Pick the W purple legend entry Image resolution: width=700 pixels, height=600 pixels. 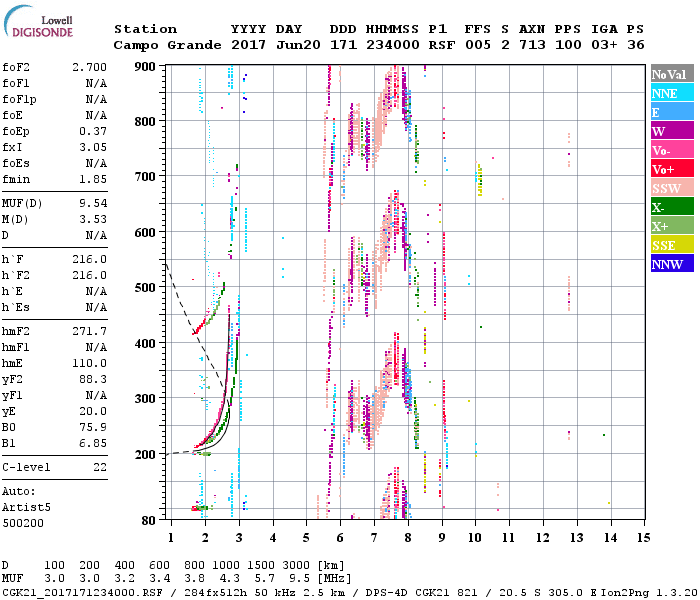tap(669, 131)
